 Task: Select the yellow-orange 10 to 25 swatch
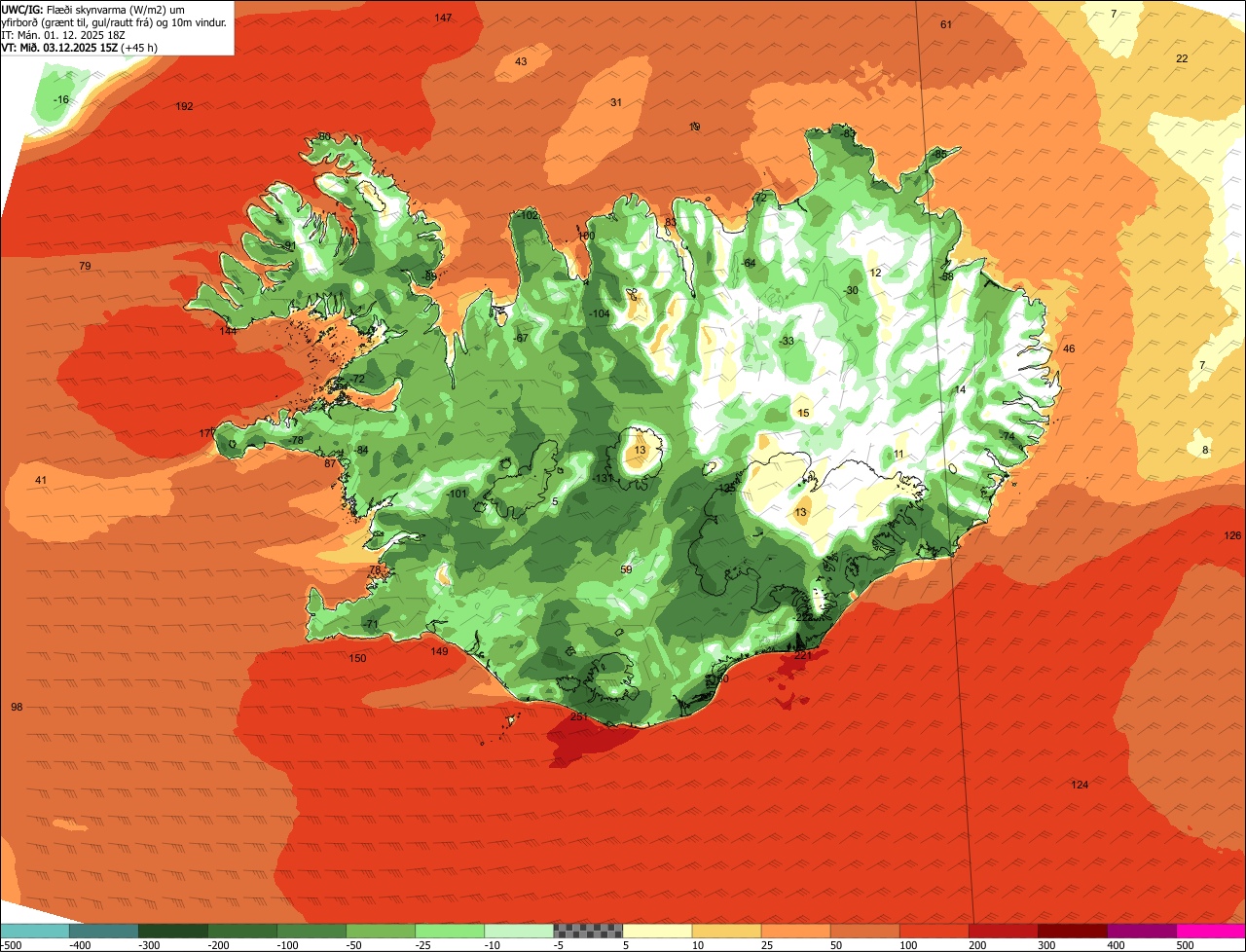pos(726,931)
